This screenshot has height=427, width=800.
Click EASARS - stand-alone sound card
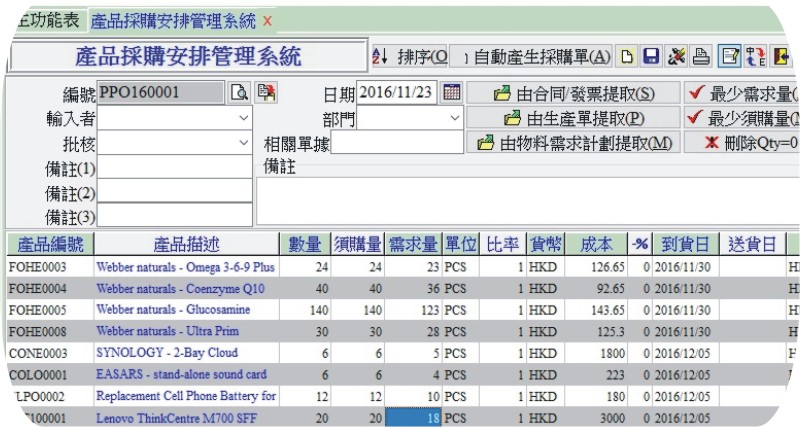coord(181,374)
